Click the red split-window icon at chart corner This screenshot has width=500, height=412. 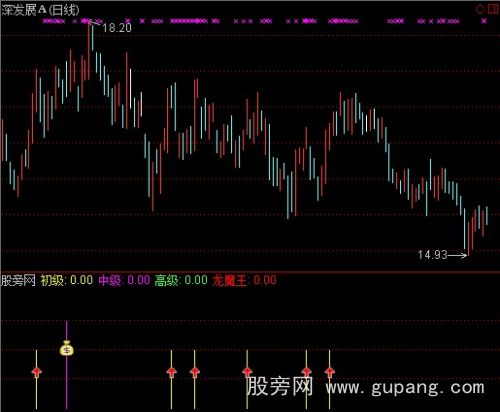point(493,9)
